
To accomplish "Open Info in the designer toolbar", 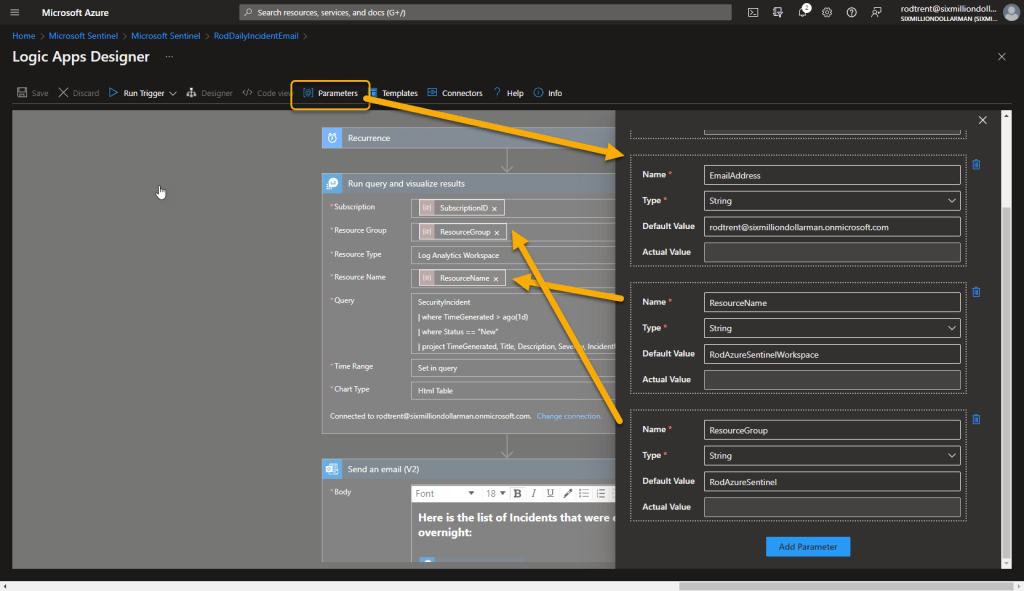I will [x=547, y=93].
